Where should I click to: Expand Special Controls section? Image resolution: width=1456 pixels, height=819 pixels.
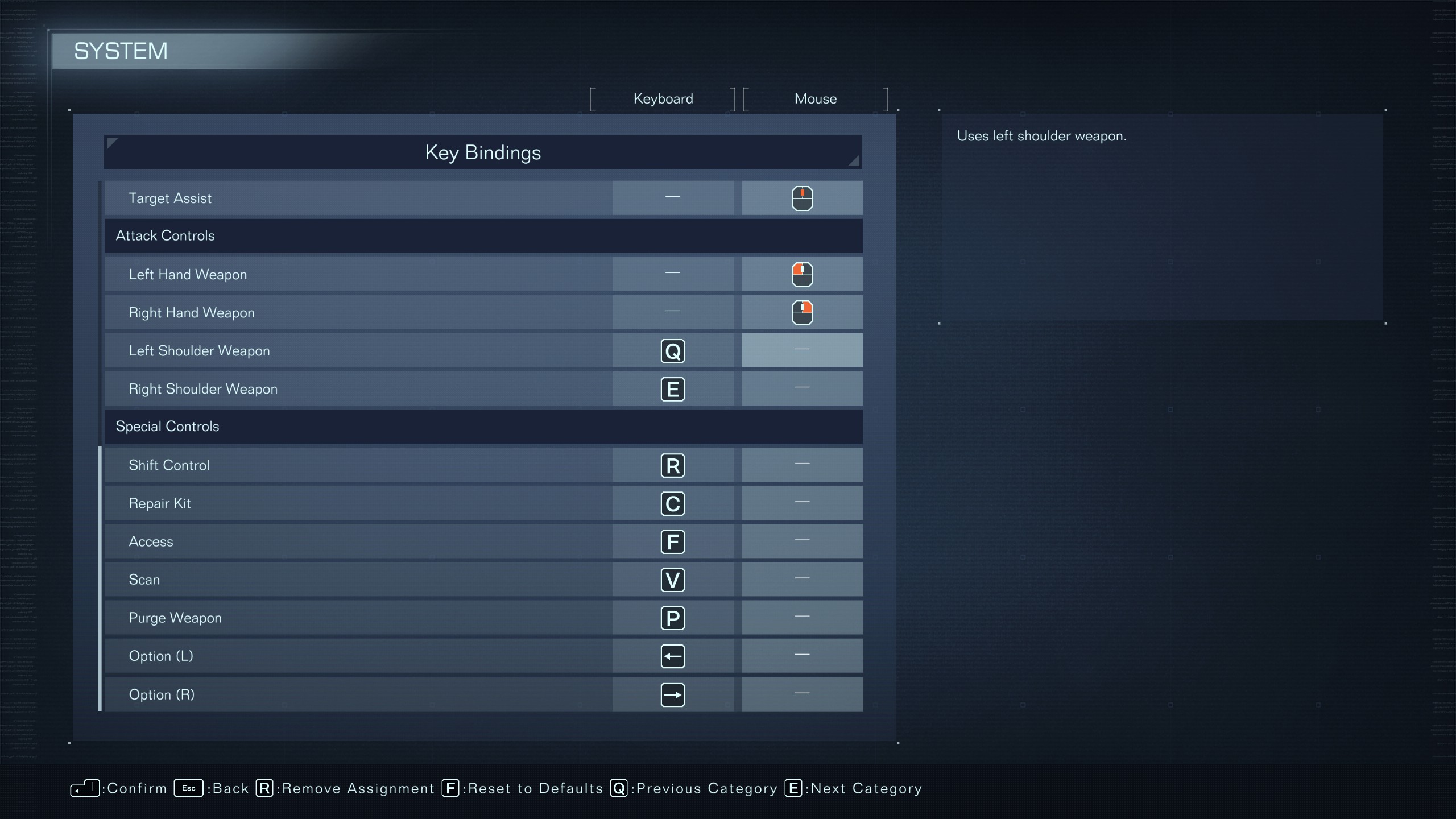point(483,426)
